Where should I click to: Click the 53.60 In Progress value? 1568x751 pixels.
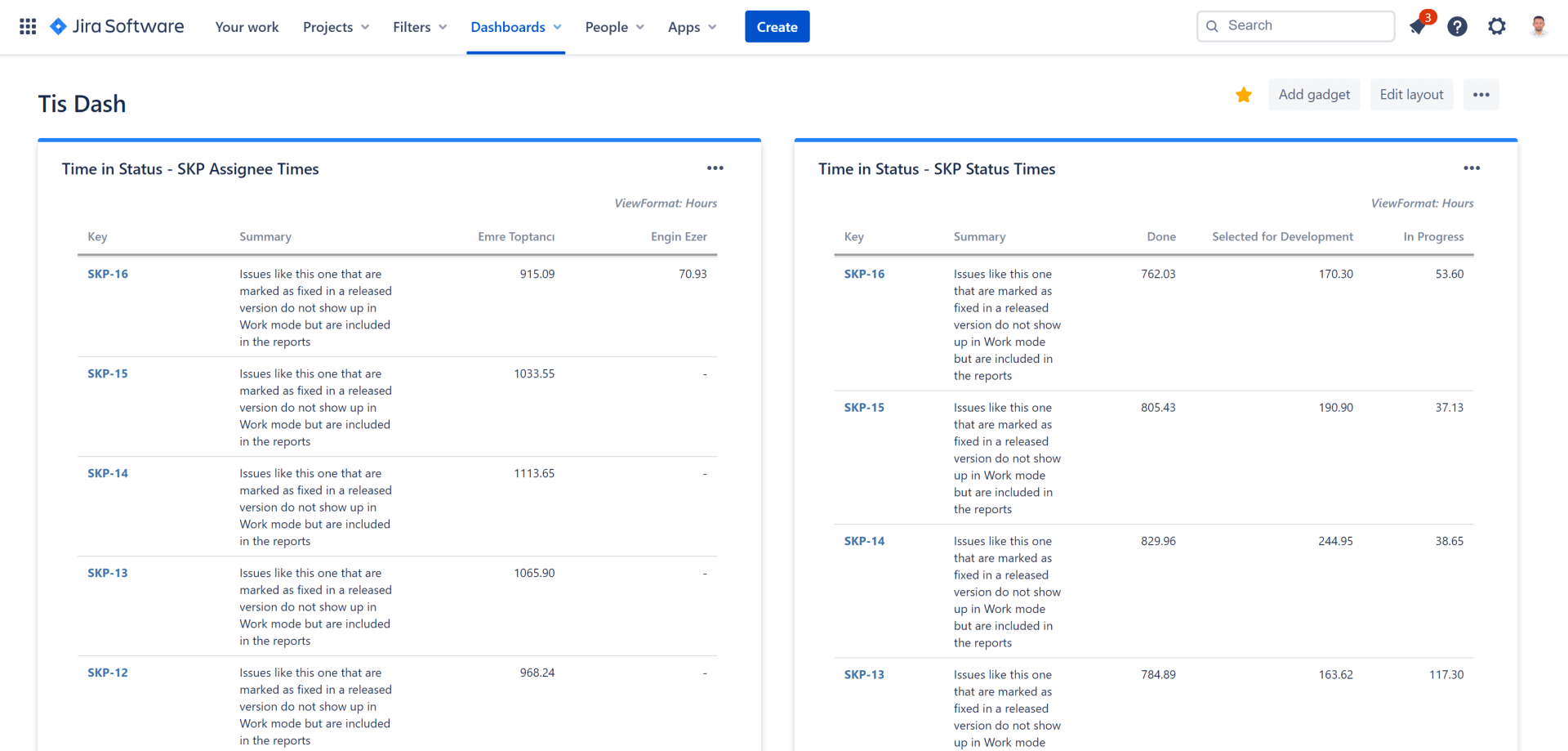(1450, 275)
